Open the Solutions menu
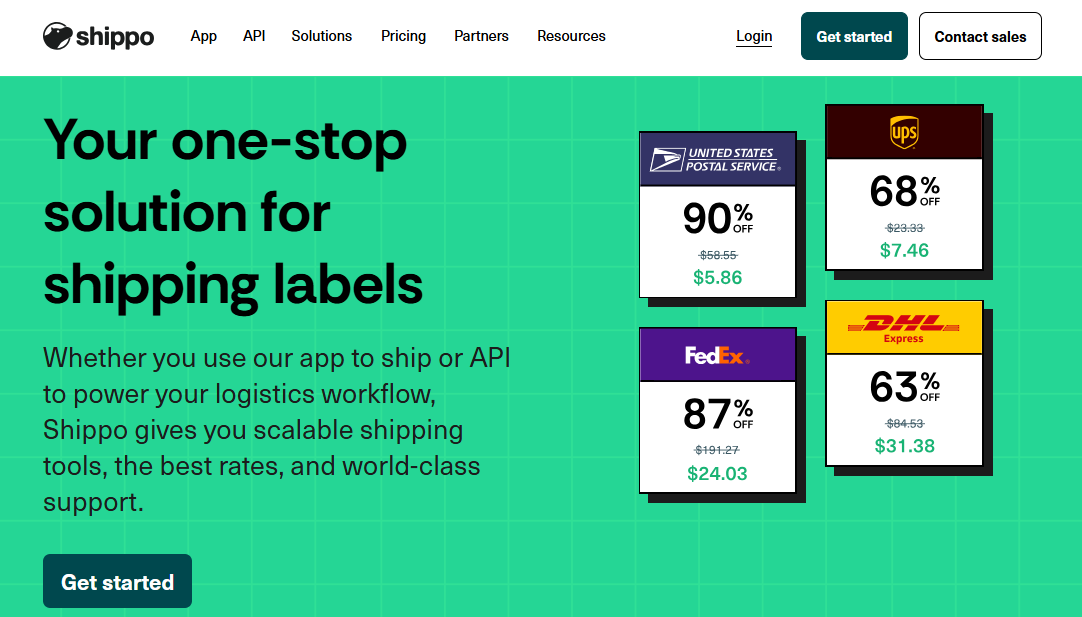This screenshot has width=1082, height=617. pos(322,36)
